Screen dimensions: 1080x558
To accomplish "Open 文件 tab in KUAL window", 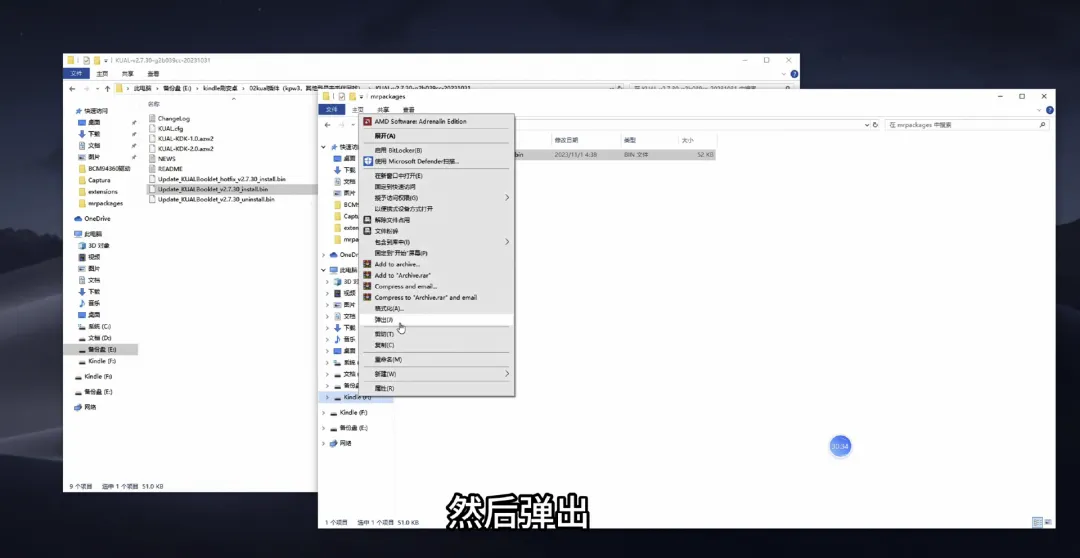I will (76, 73).
